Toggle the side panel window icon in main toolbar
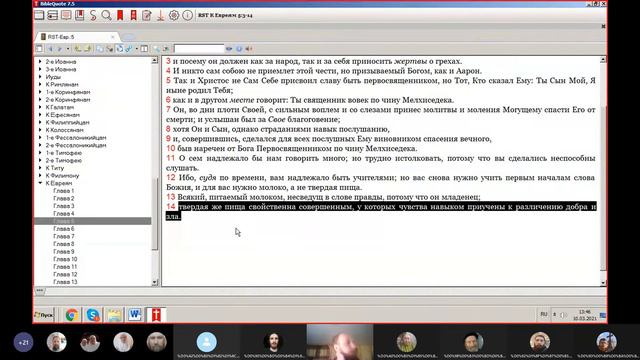 (39, 16)
